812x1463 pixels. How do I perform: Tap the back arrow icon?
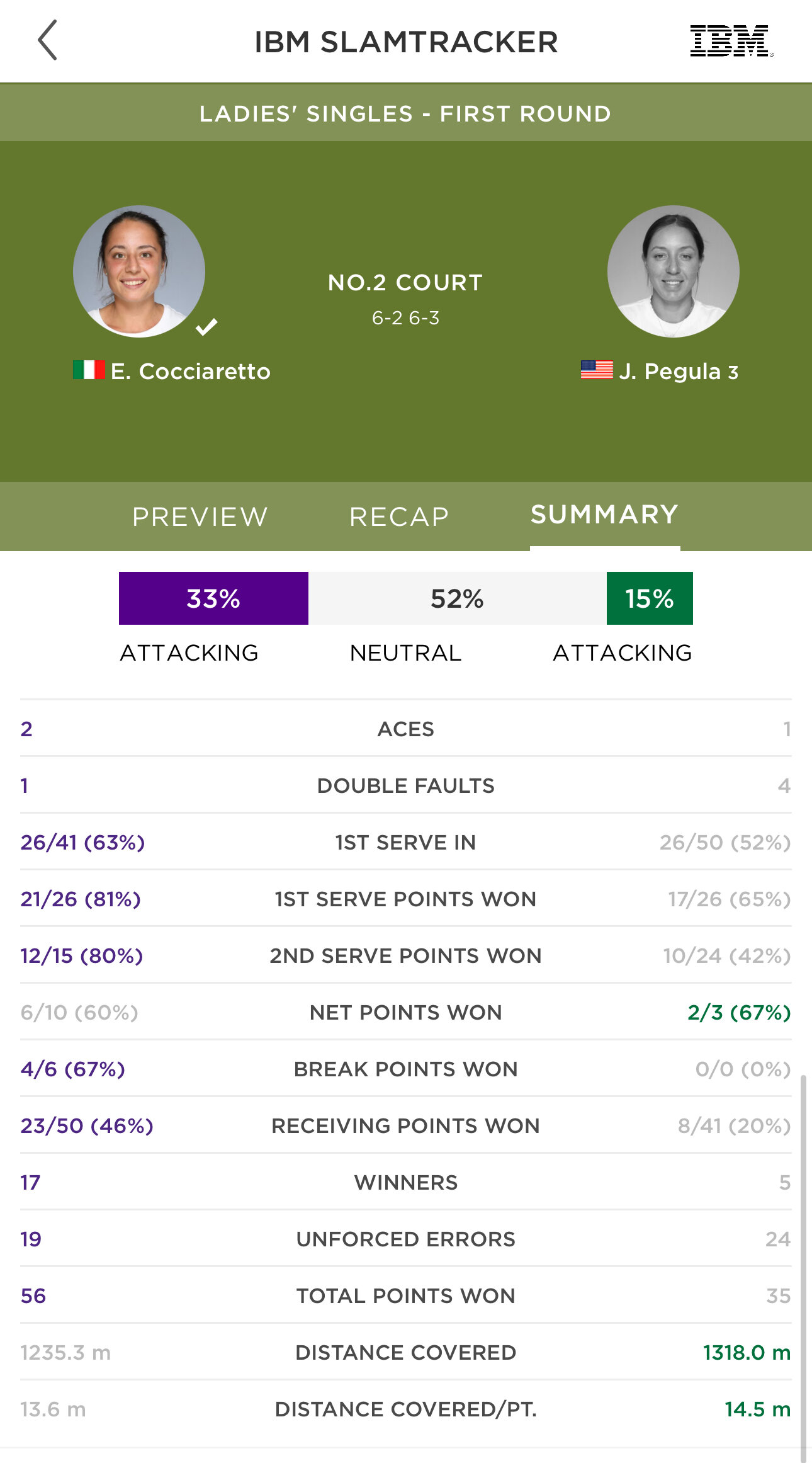(x=48, y=40)
